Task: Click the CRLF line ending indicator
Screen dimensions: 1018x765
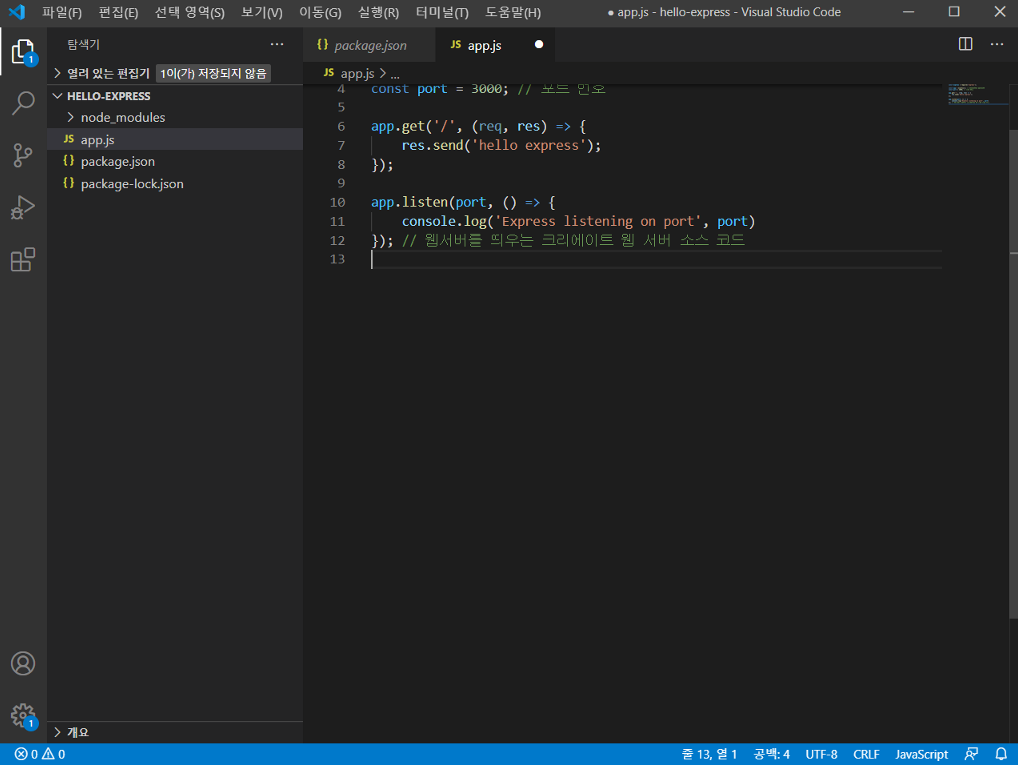Action: [x=866, y=754]
